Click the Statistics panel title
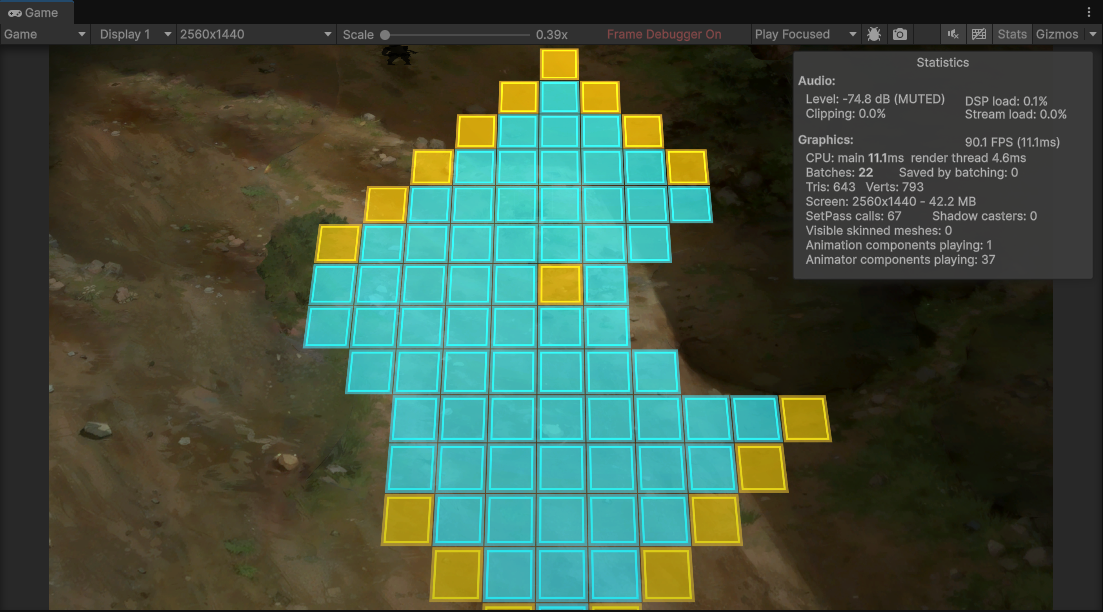Image resolution: width=1103 pixels, height=612 pixels. coord(943,63)
